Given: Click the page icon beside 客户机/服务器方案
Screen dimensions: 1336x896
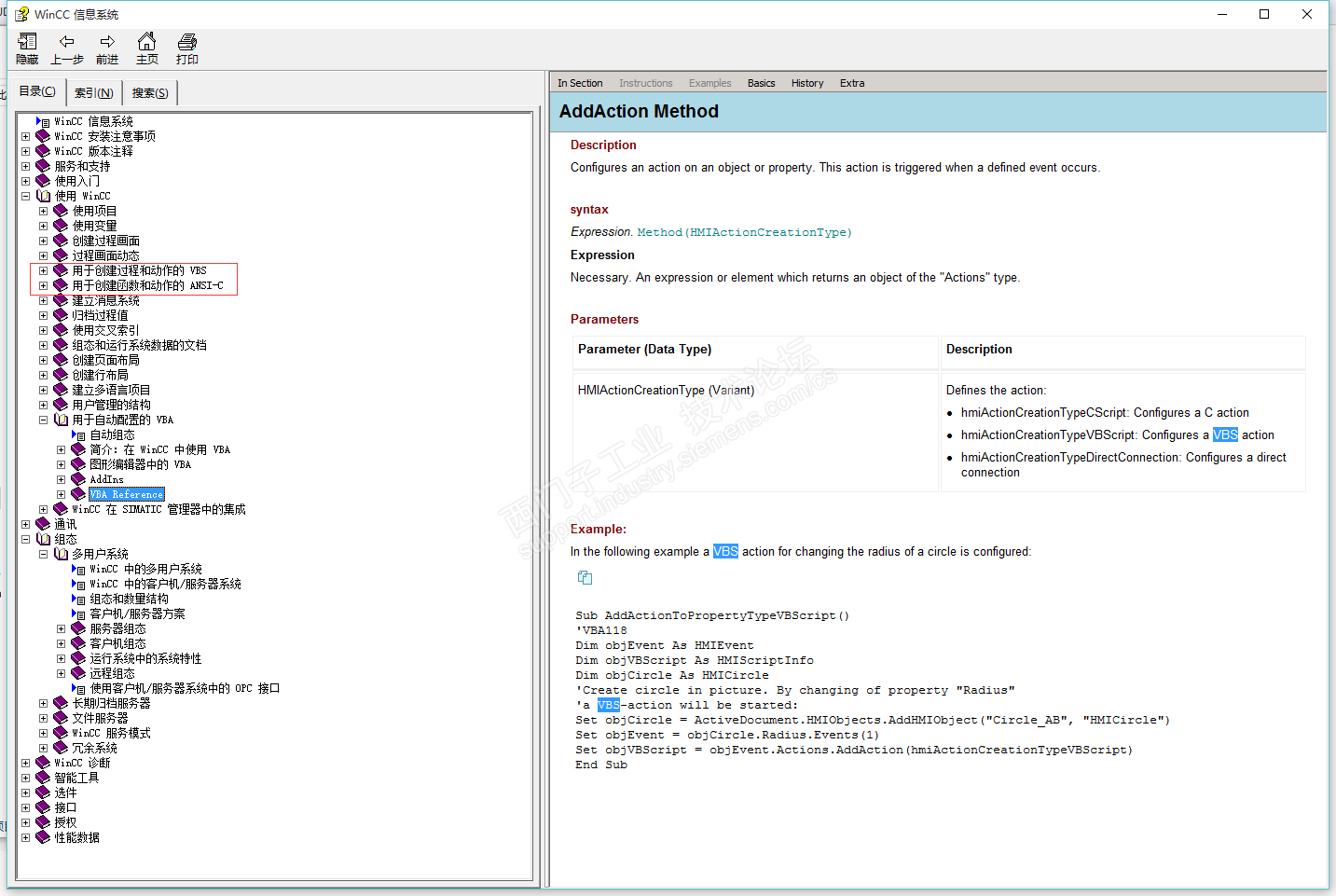Looking at the screenshot, I should coord(78,614).
